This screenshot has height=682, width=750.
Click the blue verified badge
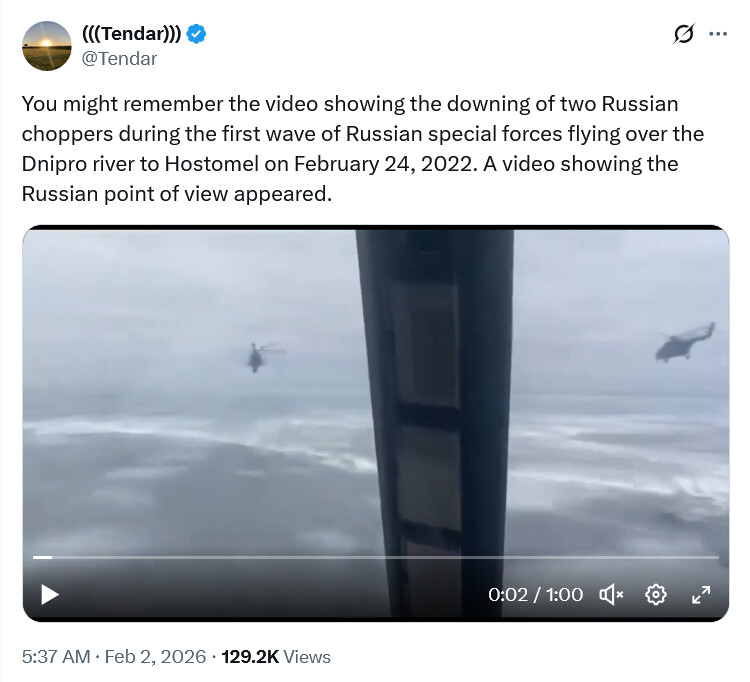(x=198, y=35)
